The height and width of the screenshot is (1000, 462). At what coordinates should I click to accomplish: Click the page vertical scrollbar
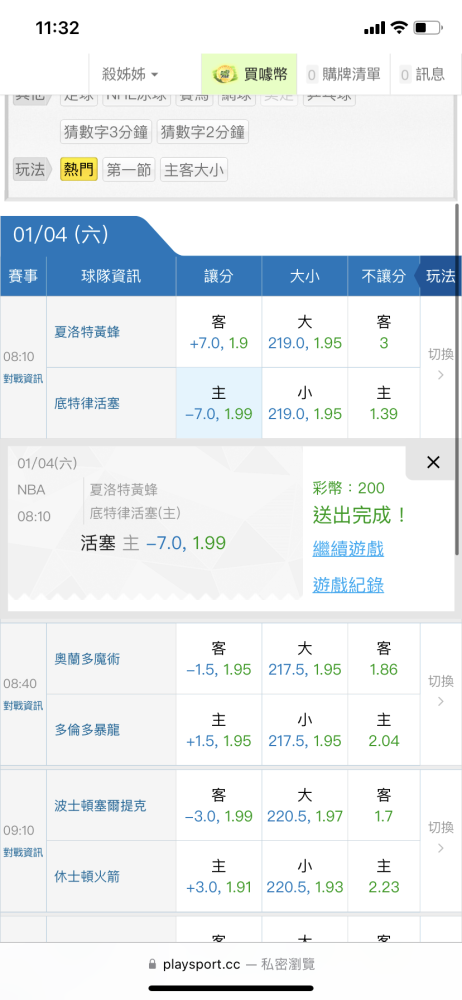click(x=457, y=379)
